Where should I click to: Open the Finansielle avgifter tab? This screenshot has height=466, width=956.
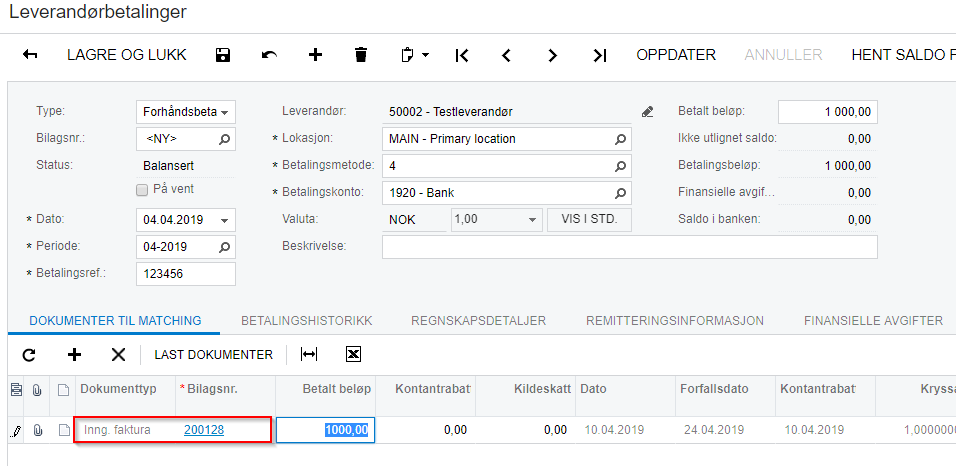point(873,320)
